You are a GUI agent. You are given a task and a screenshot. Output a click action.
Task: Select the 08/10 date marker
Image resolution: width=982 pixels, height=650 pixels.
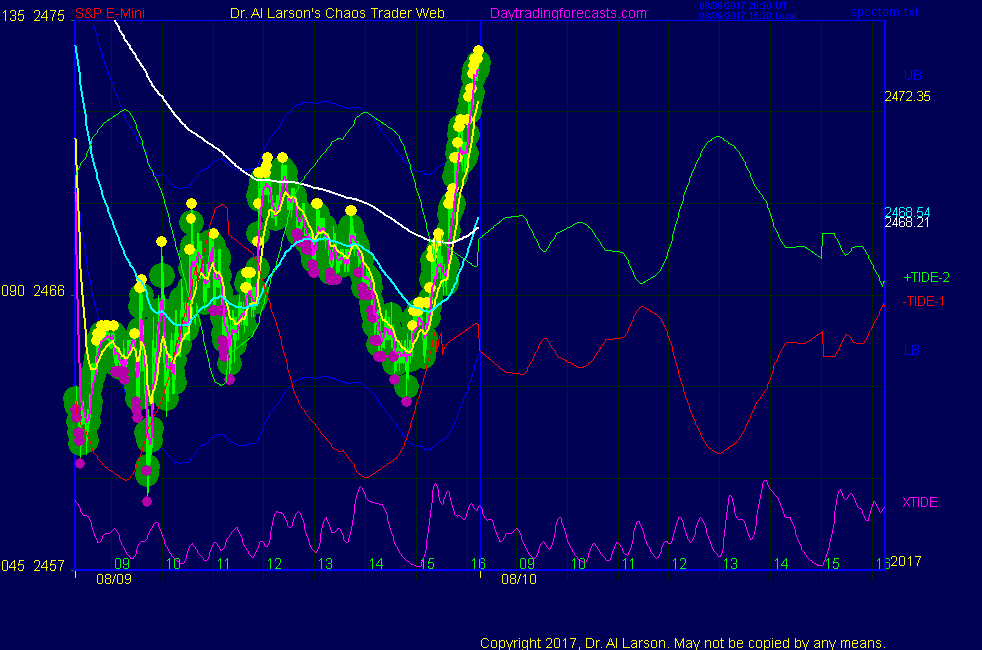point(518,579)
